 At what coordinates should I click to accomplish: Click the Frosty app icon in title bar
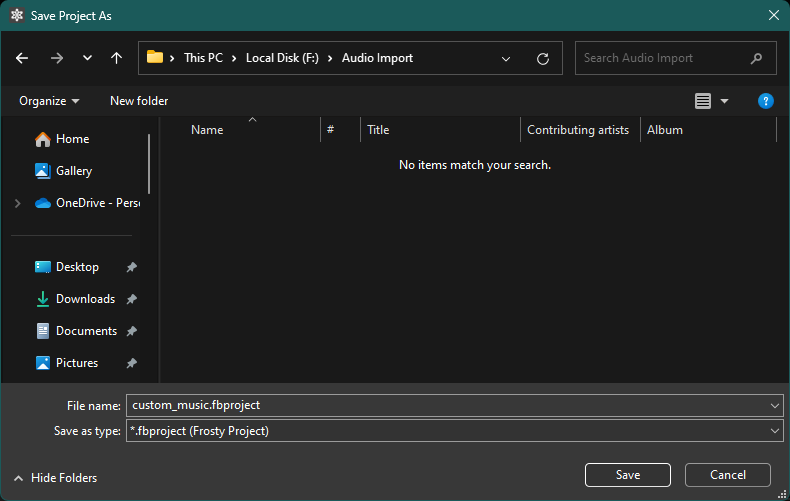(x=17, y=16)
